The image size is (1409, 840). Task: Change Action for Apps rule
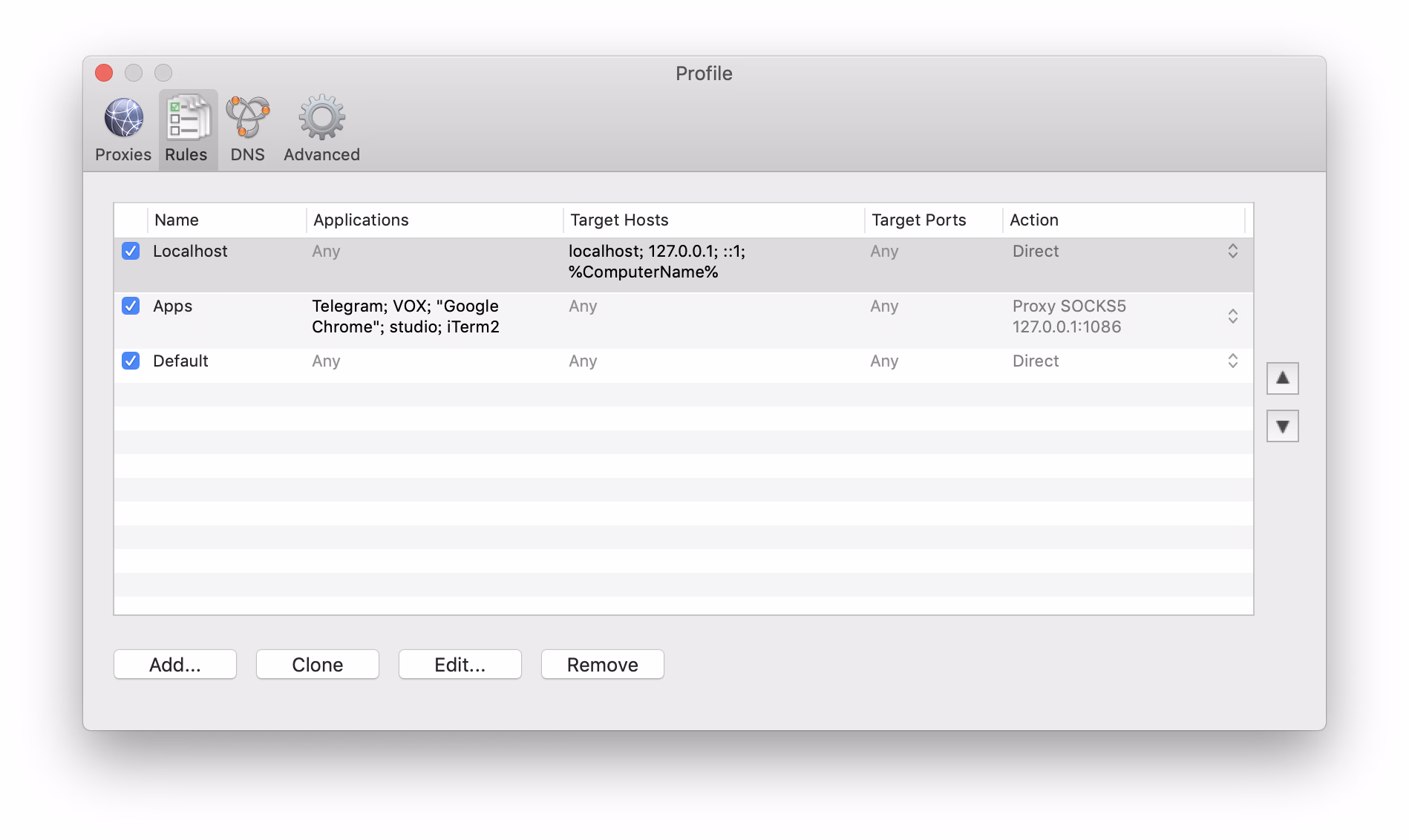(1232, 317)
